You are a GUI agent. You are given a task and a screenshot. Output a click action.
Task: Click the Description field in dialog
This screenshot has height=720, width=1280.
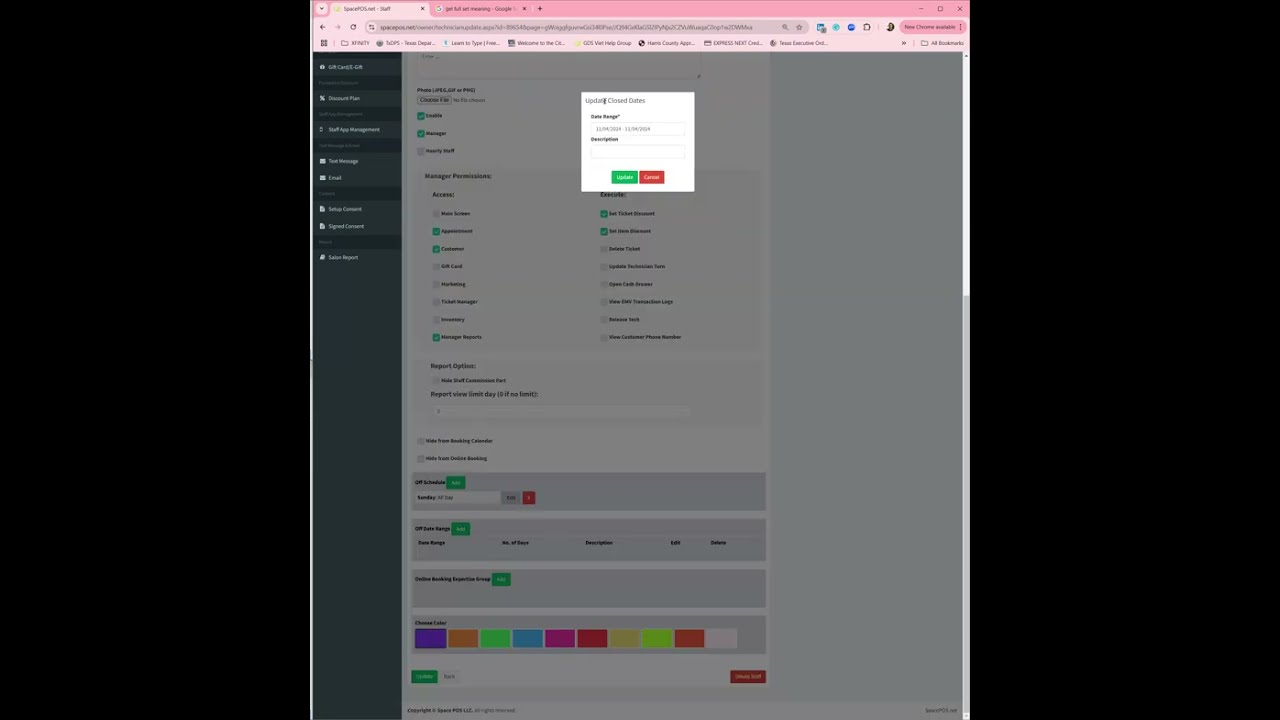(x=638, y=151)
